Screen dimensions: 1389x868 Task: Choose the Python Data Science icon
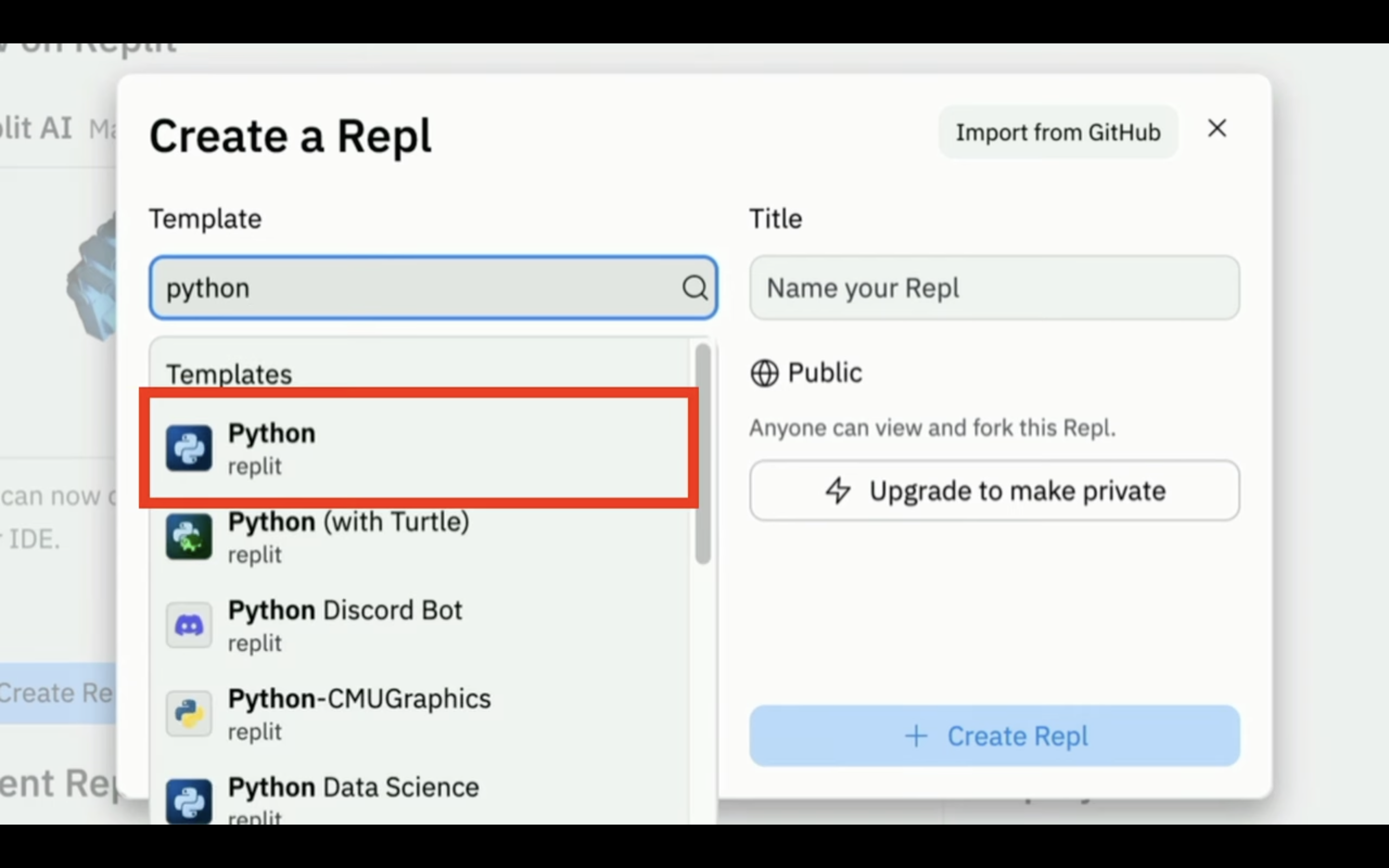(x=189, y=801)
